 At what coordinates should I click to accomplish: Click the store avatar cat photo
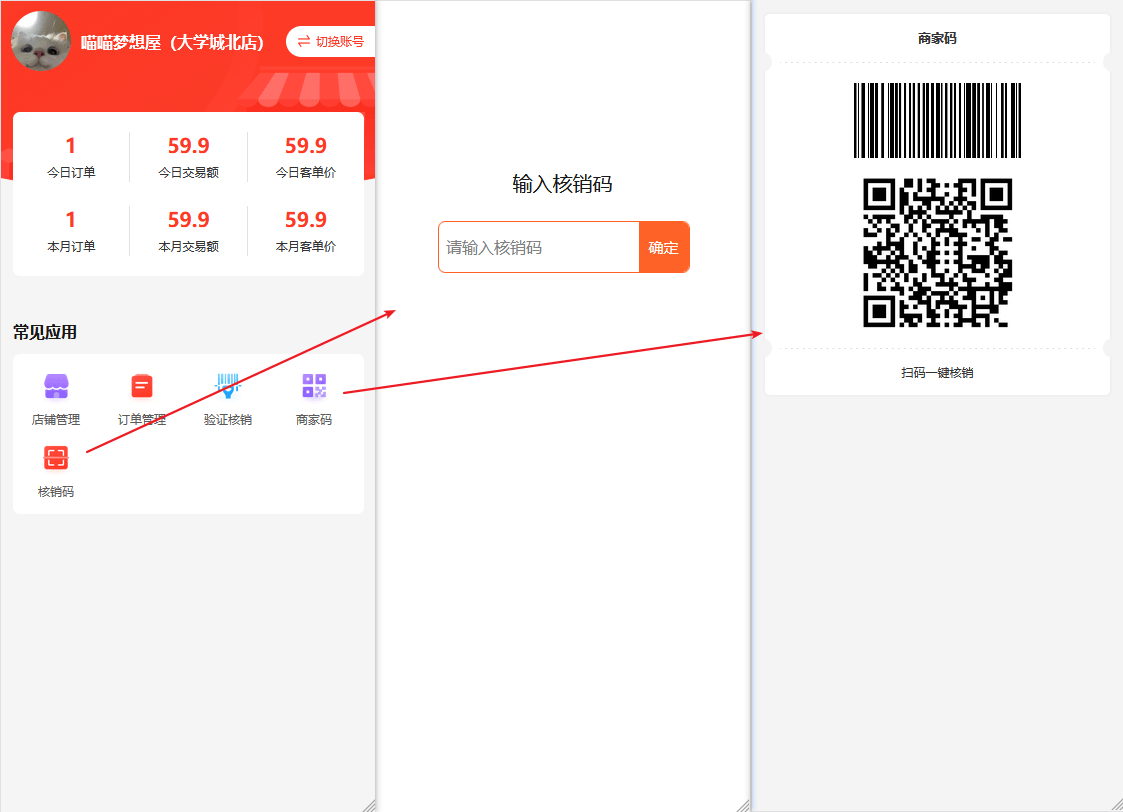click(41, 41)
